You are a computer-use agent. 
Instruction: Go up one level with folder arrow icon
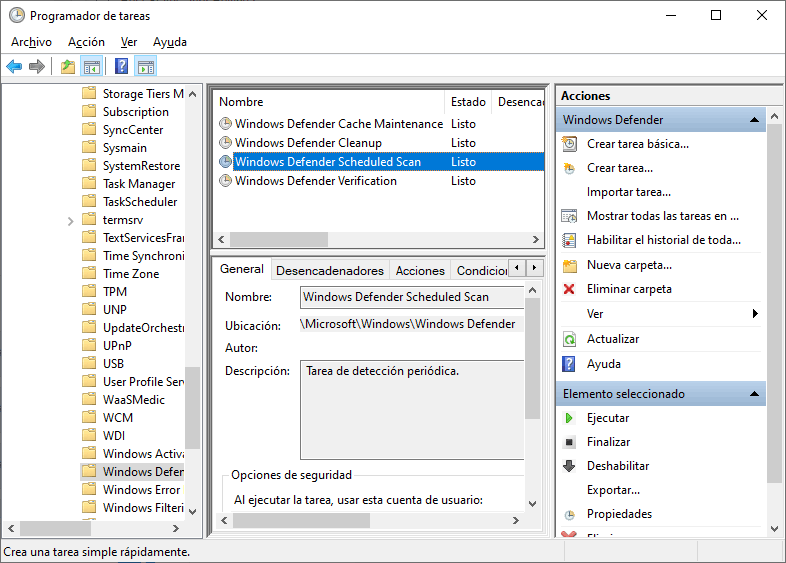tap(68, 66)
